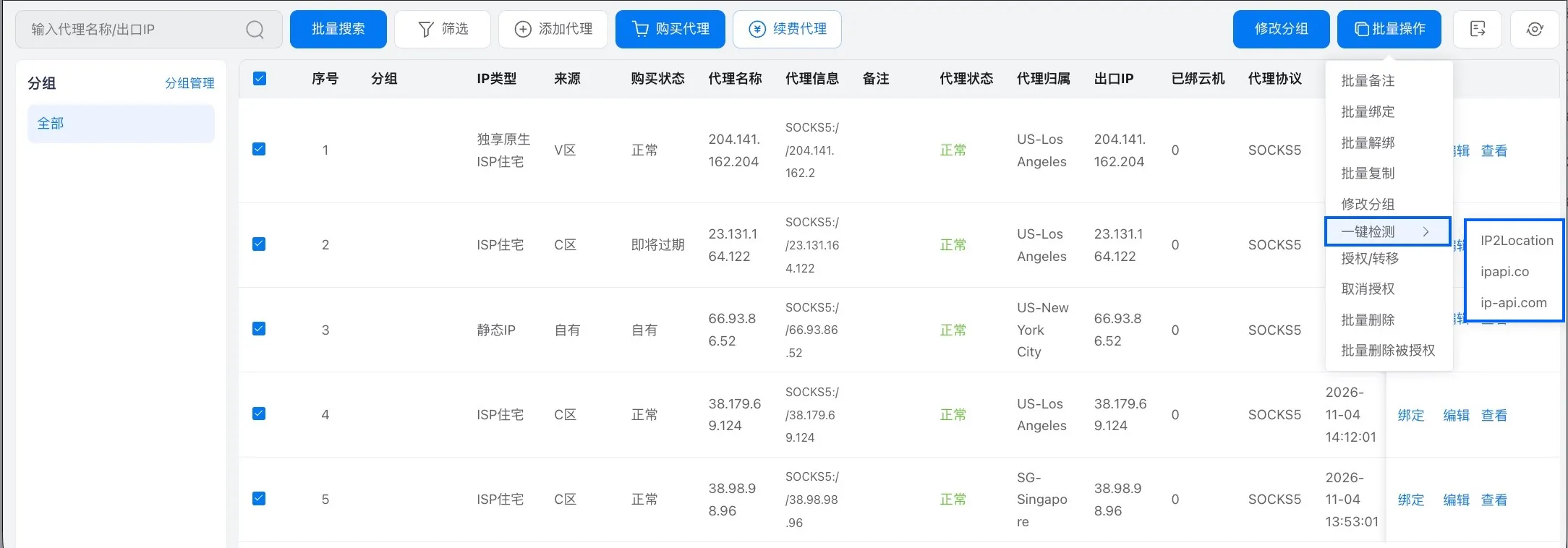Choose ip-api.com detection option

(1513, 303)
